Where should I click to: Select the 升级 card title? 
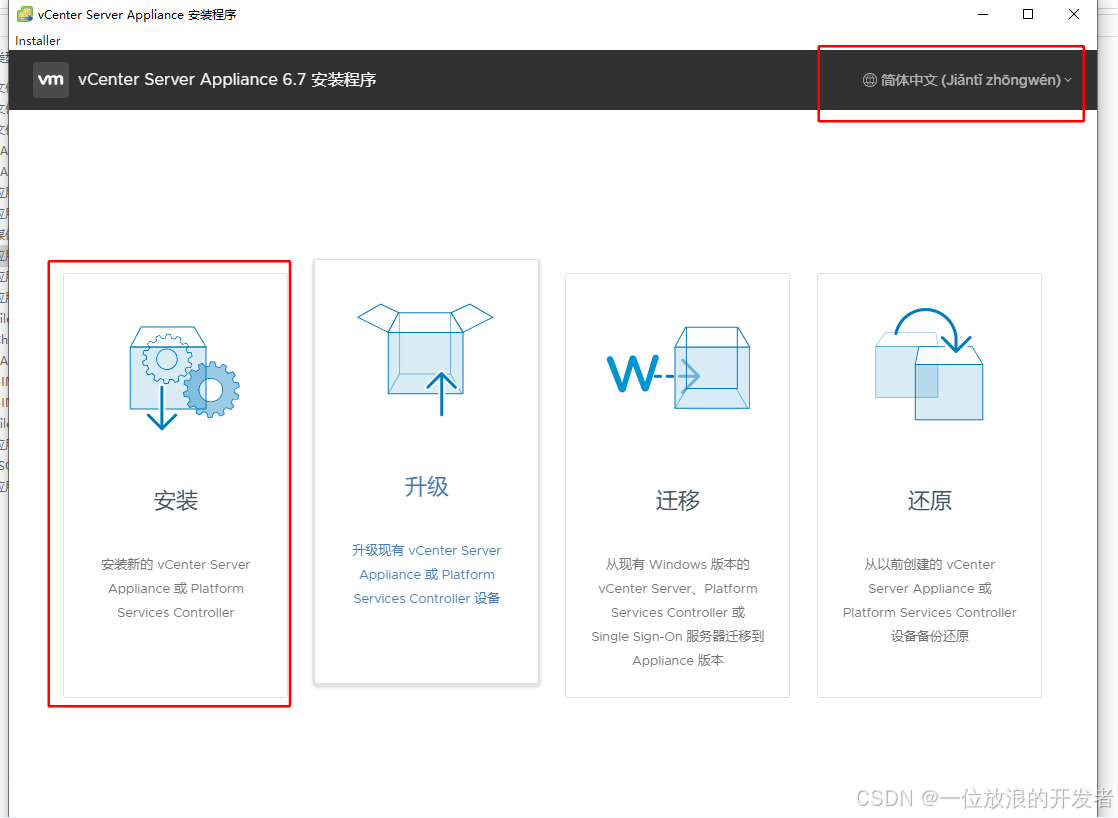426,486
